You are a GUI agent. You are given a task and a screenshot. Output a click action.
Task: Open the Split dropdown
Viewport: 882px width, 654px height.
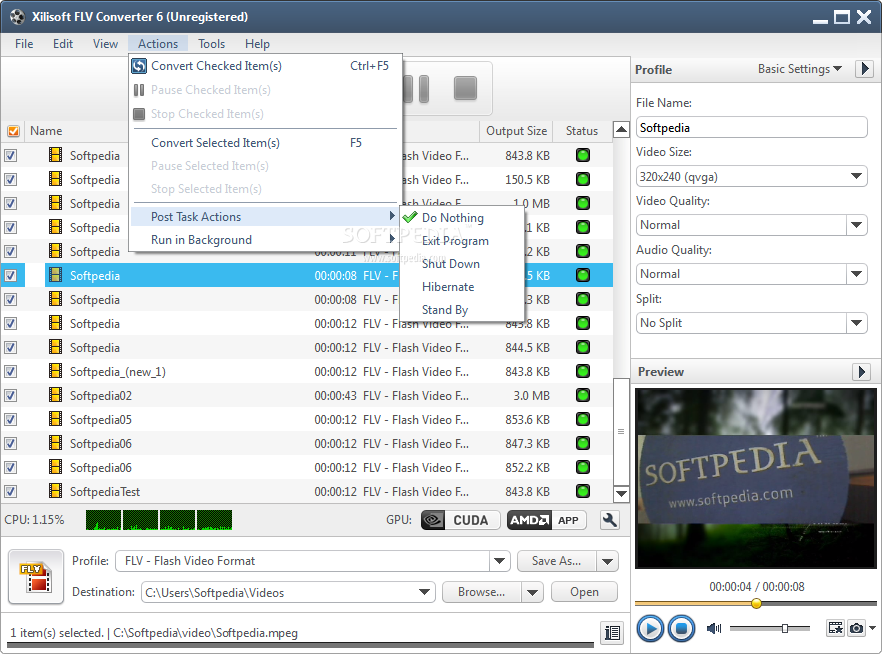[x=856, y=323]
